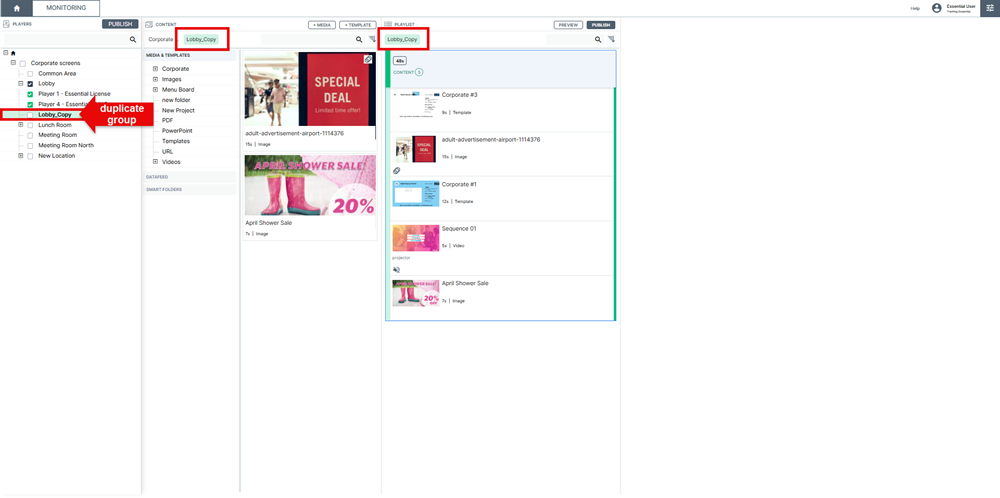Viewport: 1000px width, 498px height.
Task: Select the Meeting Room group
Action: (57, 135)
